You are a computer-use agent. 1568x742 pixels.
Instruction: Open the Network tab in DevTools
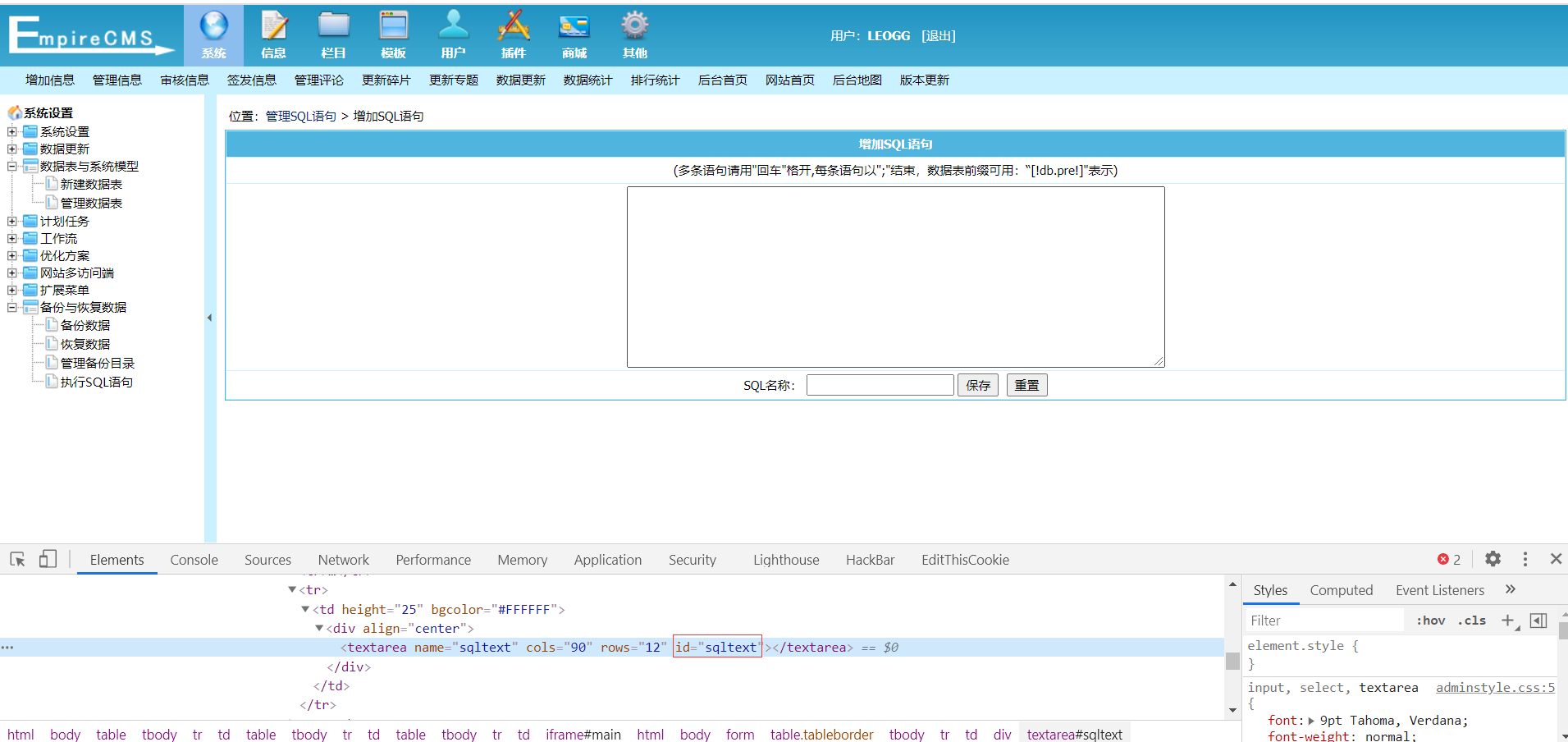(x=343, y=560)
